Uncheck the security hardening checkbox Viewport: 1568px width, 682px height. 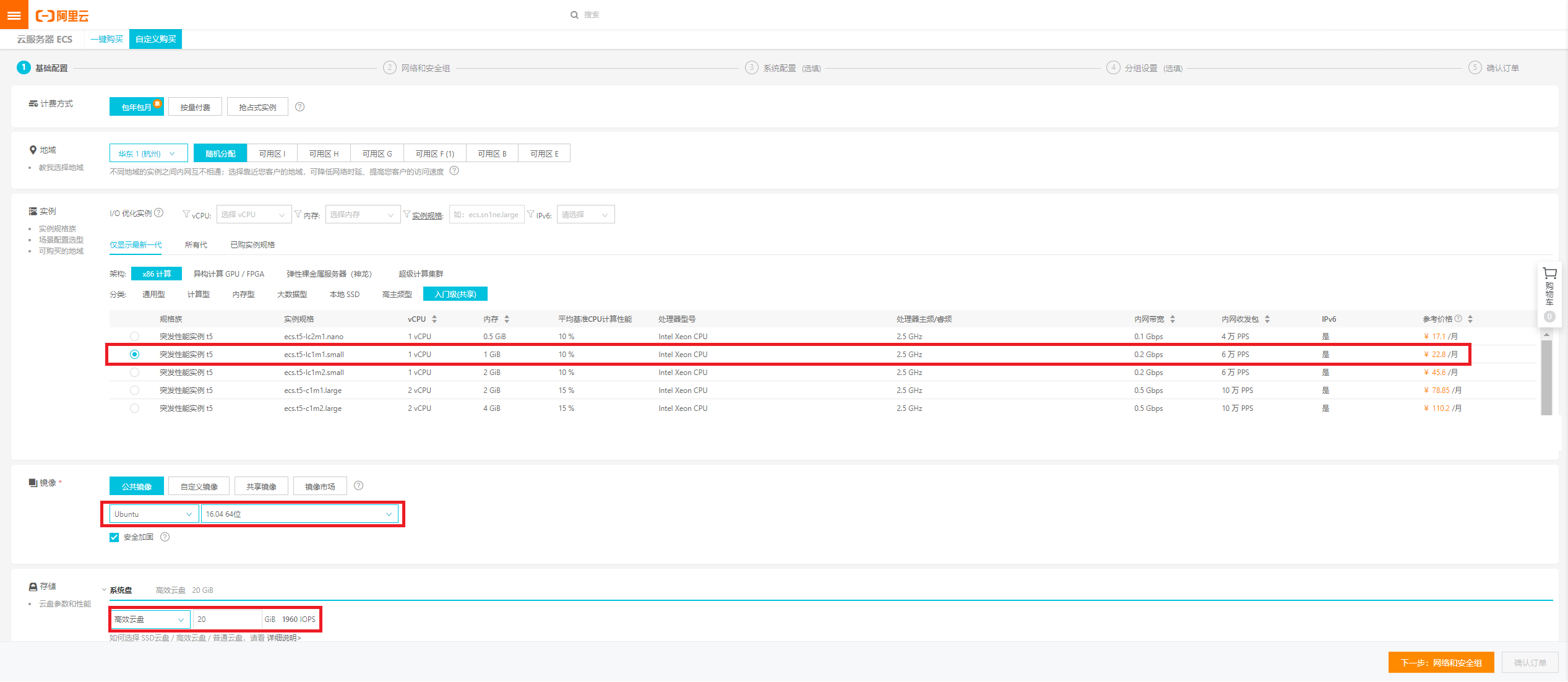(114, 537)
